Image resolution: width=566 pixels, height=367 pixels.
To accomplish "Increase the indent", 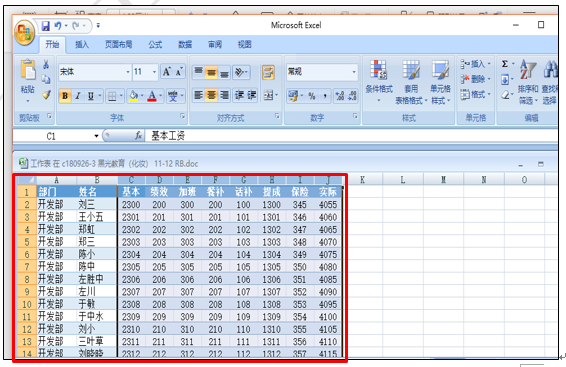I will pyautogui.click(x=252, y=95).
